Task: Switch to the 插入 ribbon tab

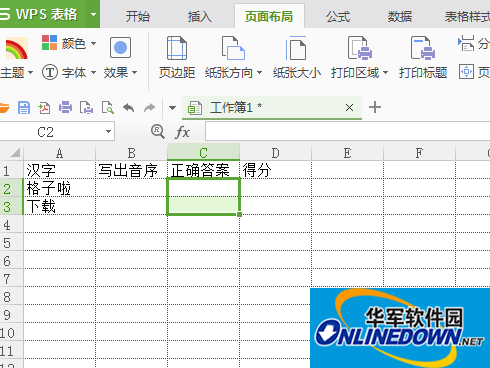Action: click(199, 16)
